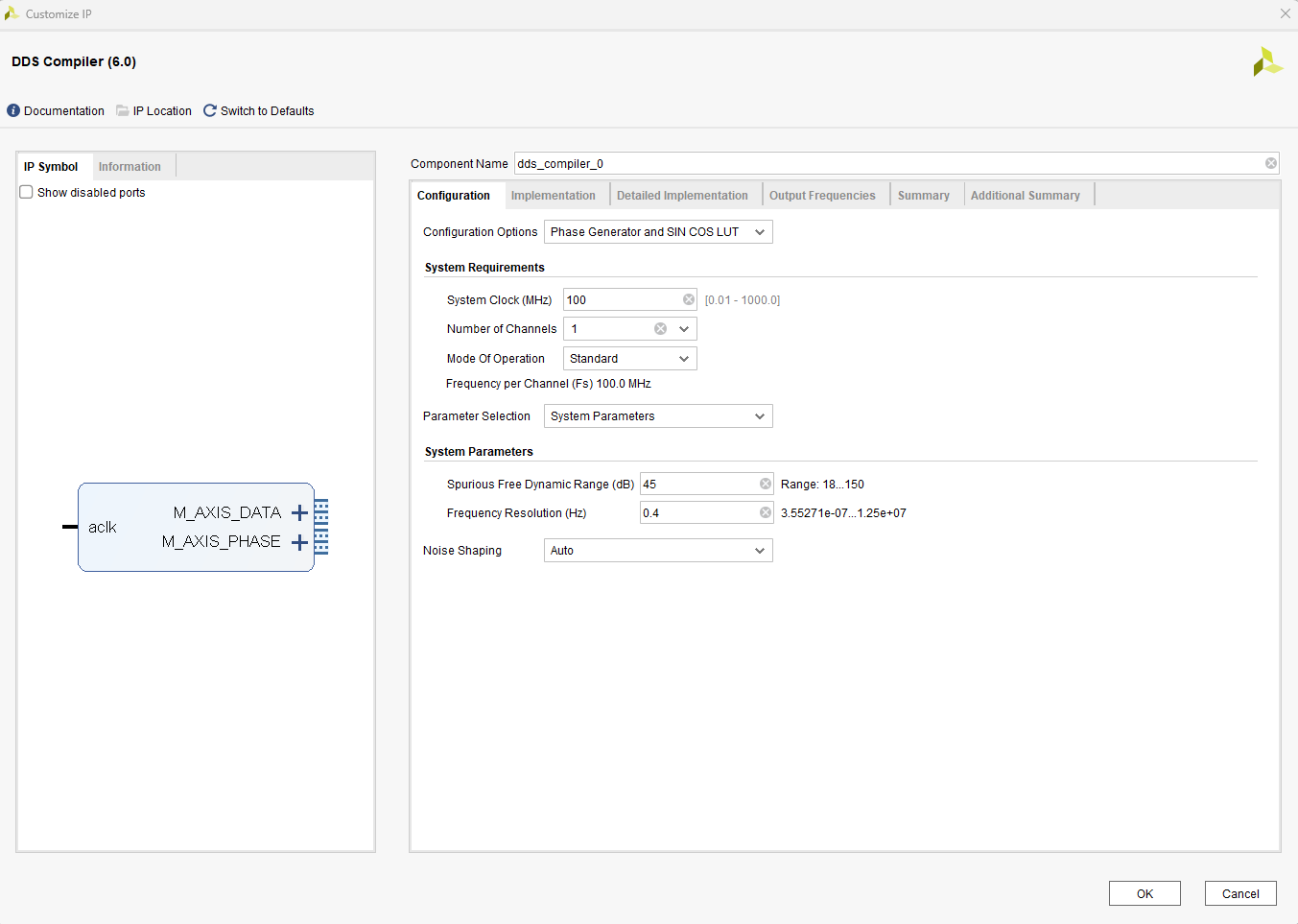The image size is (1298, 924).
Task: Click the Xilinx logo in the header
Action: pos(1267,62)
